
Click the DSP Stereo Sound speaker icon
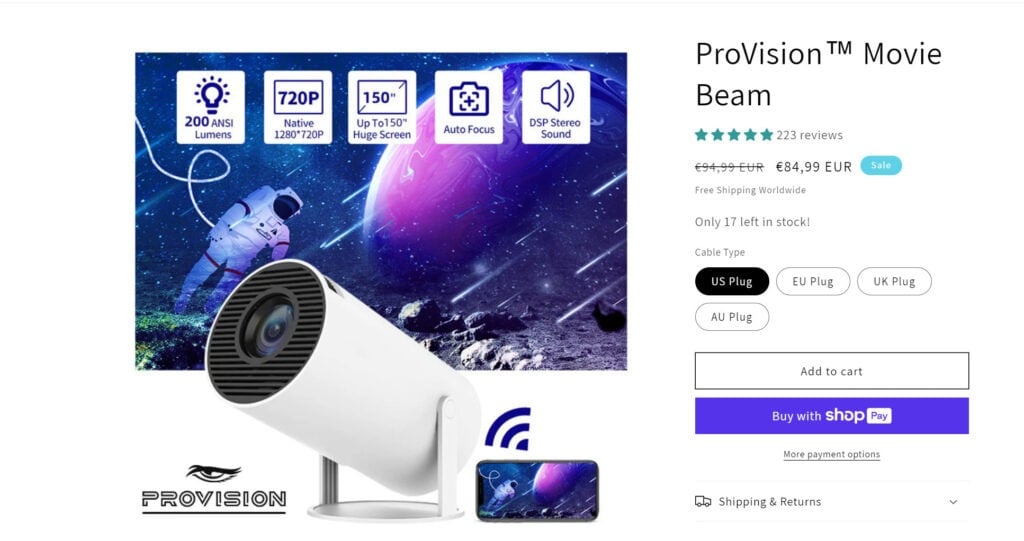pos(556,96)
